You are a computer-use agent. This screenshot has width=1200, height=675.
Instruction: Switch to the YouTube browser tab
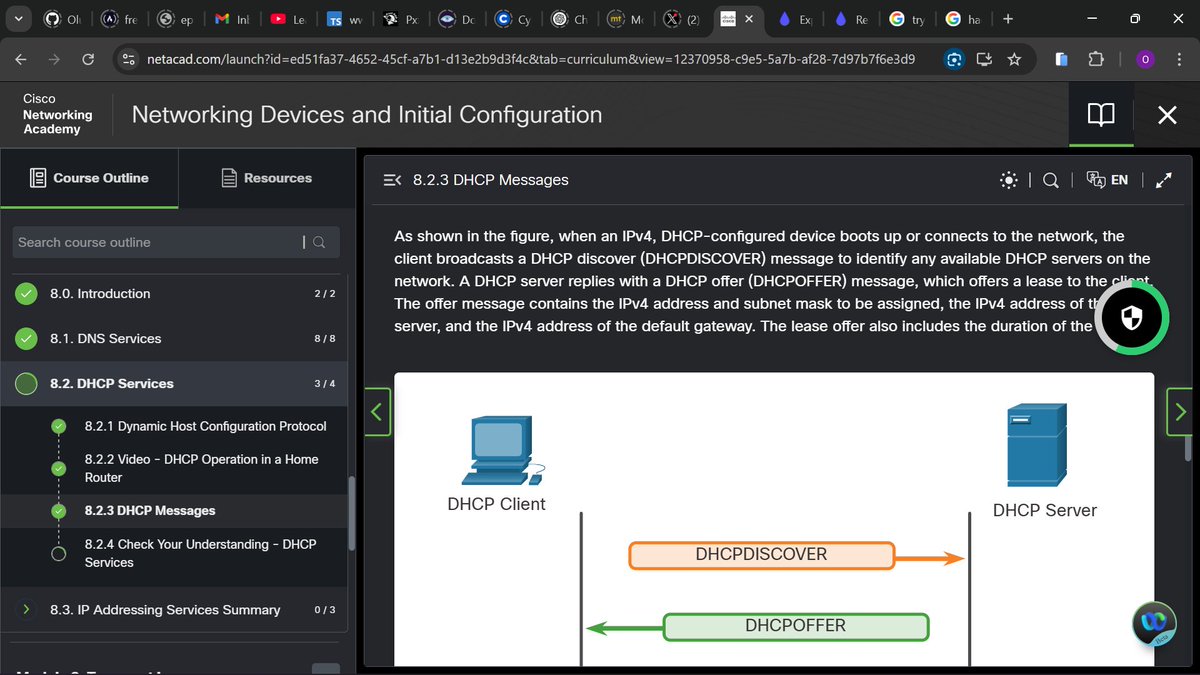tap(286, 19)
